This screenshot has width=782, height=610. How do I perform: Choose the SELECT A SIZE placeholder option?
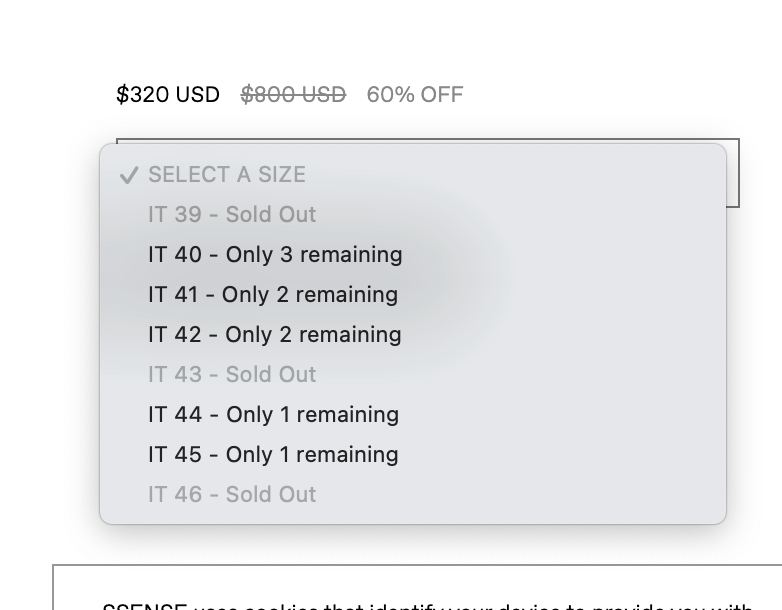pos(227,175)
